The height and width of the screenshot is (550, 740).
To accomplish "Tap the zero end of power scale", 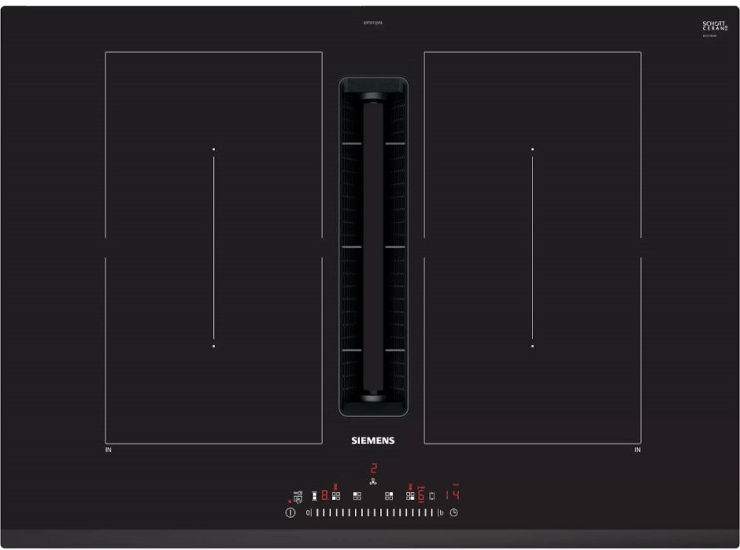I will click(x=307, y=513).
